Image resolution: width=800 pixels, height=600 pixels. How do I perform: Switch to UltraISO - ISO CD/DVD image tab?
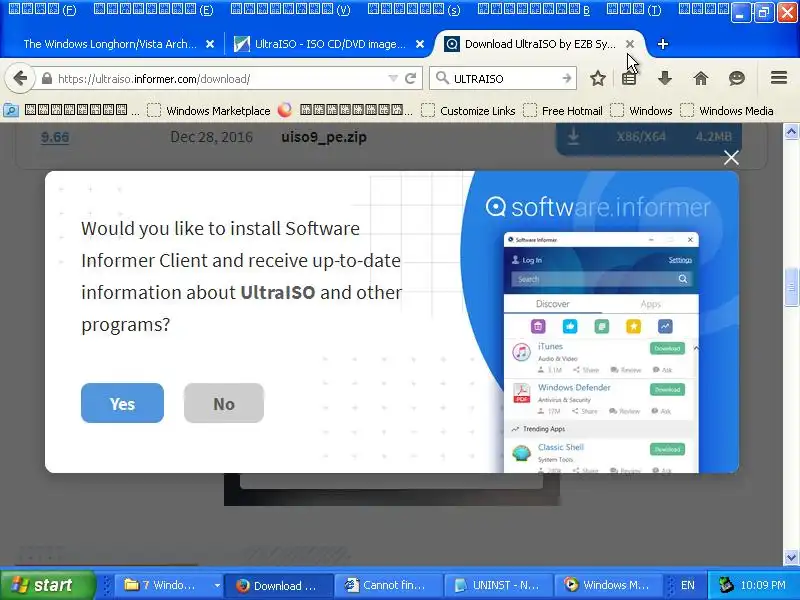click(330, 44)
